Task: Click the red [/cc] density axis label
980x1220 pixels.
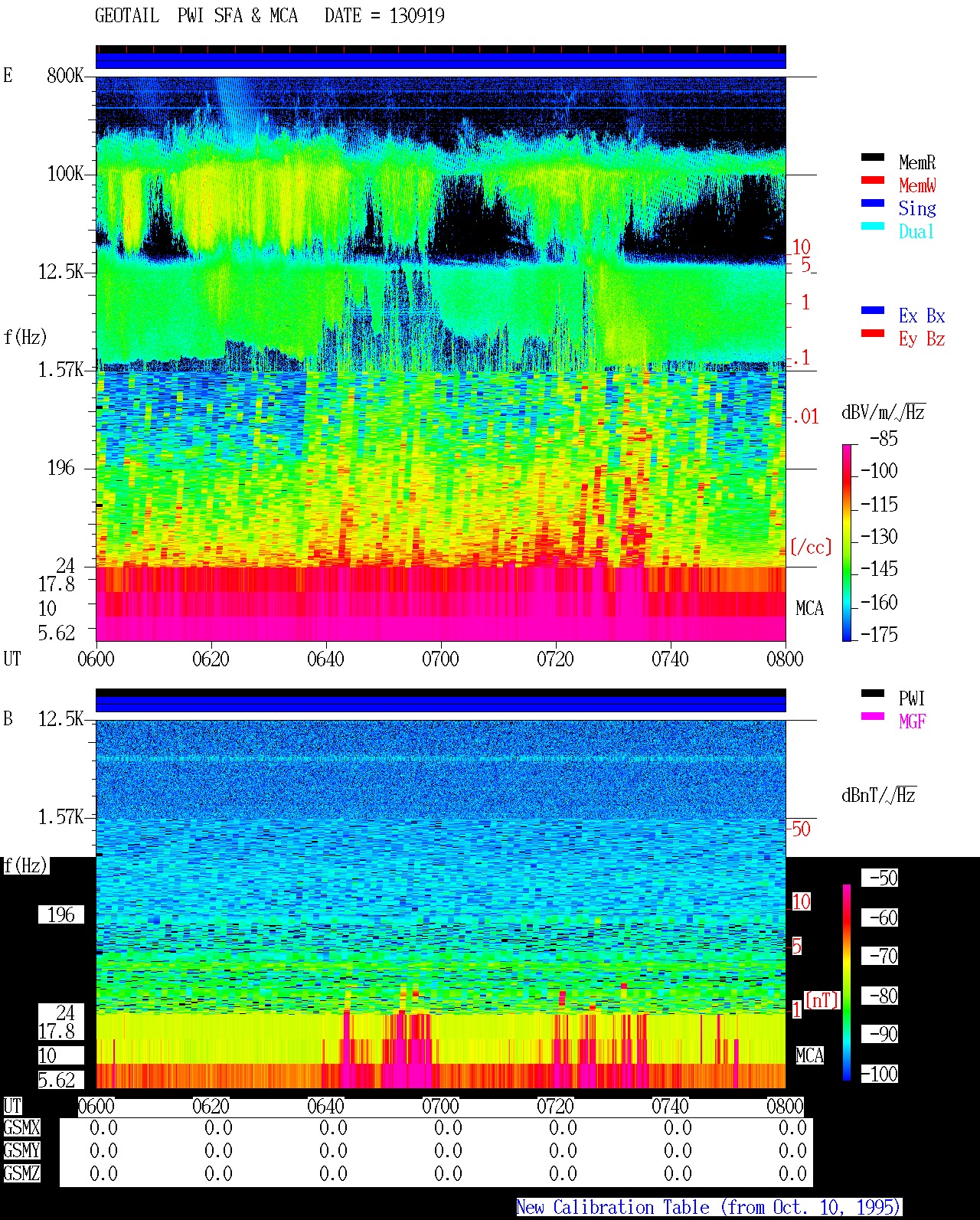Action: coord(811,547)
